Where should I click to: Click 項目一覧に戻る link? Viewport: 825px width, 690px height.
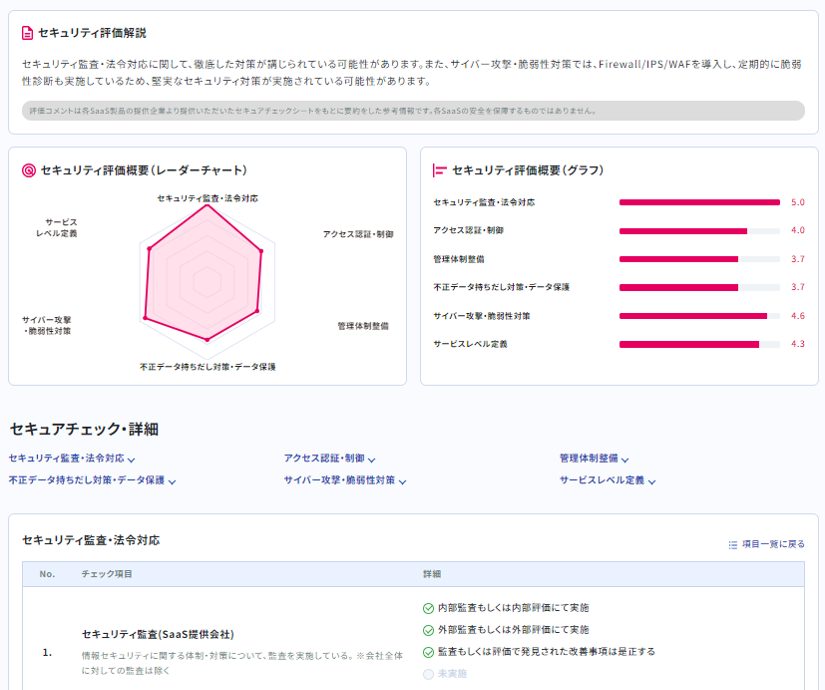(773, 544)
